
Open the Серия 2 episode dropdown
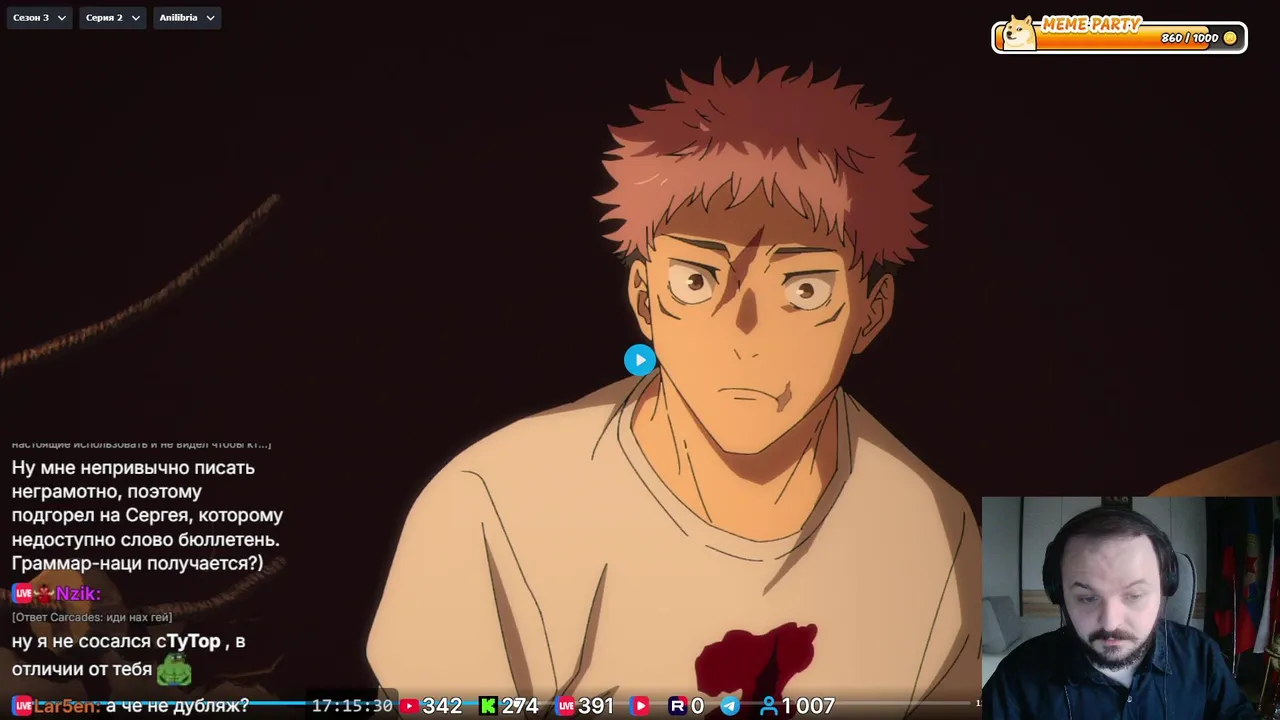(x=112, y=18)
